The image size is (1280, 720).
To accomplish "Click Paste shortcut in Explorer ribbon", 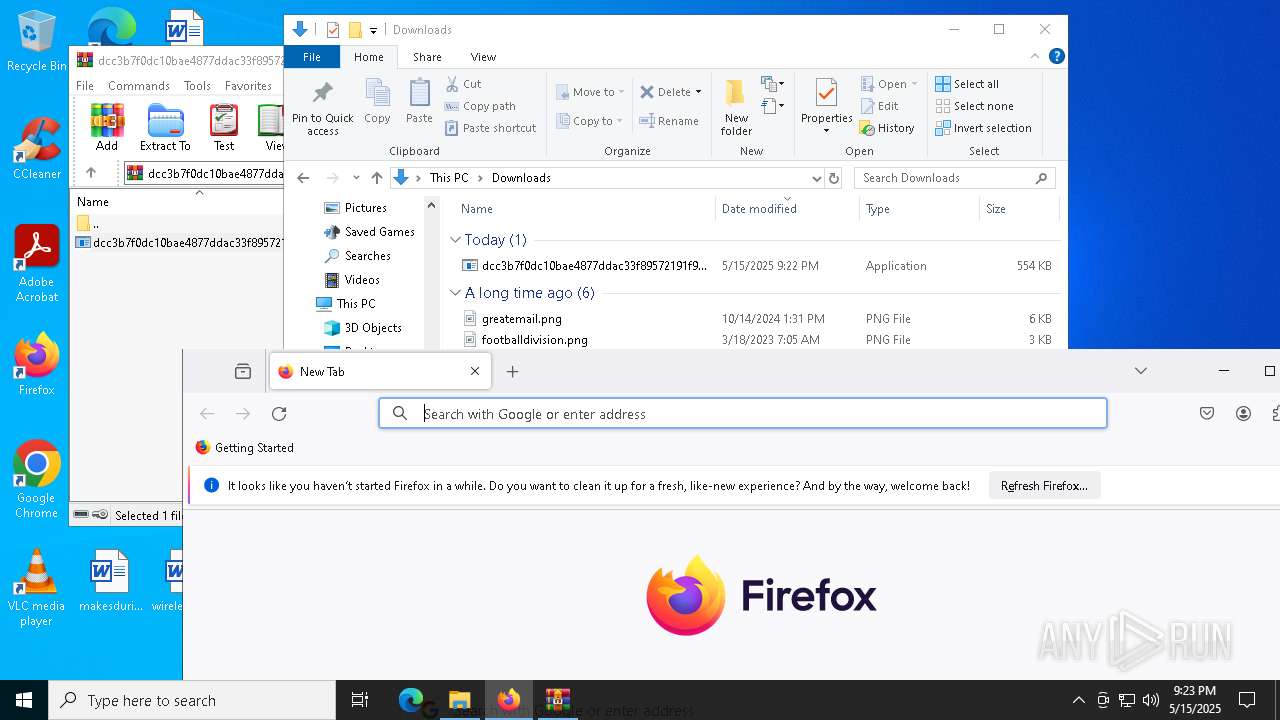I will coord(491,128).
